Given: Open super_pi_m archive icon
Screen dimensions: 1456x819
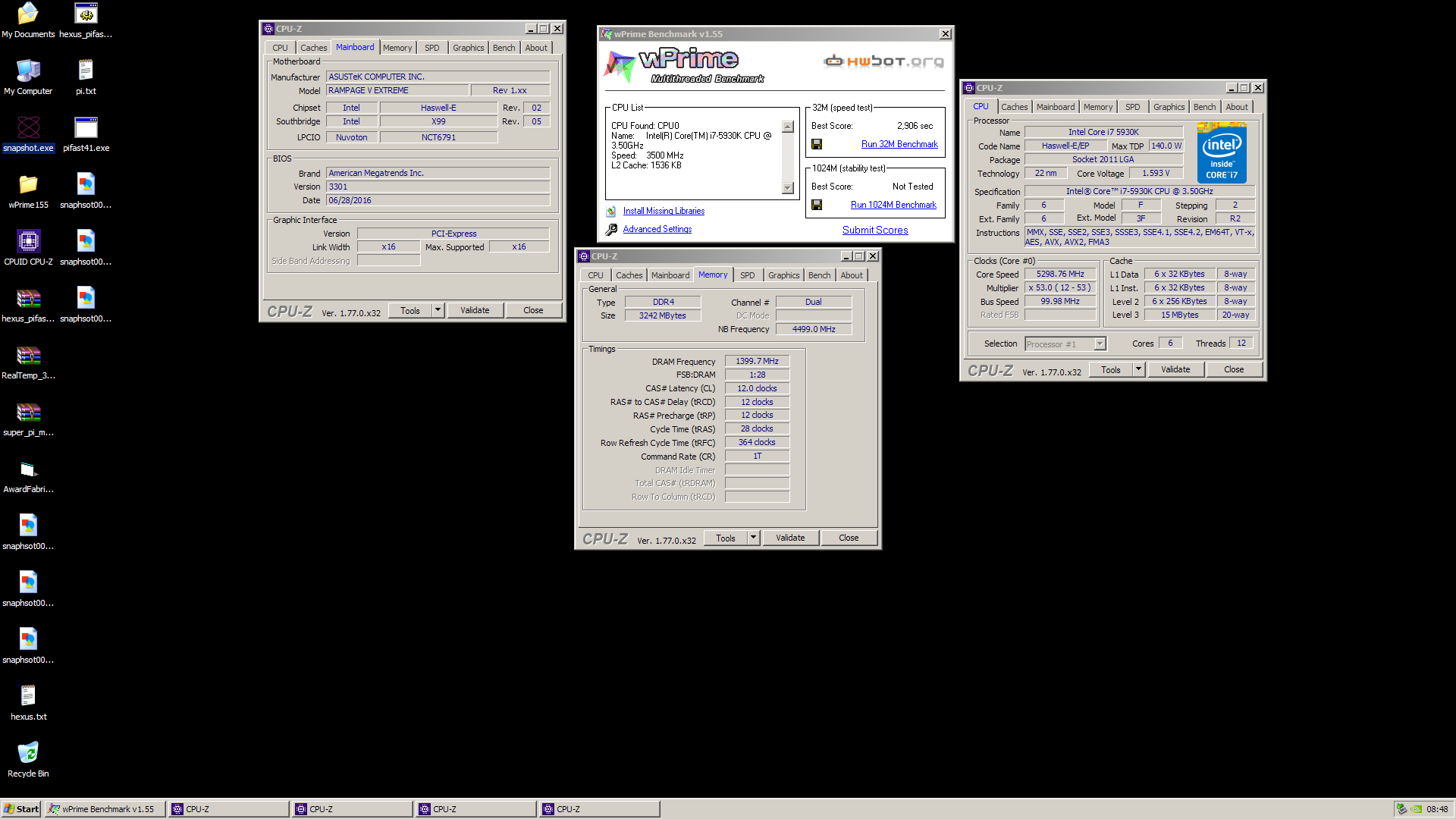Looking at the screenshot, I should point(28,419).
